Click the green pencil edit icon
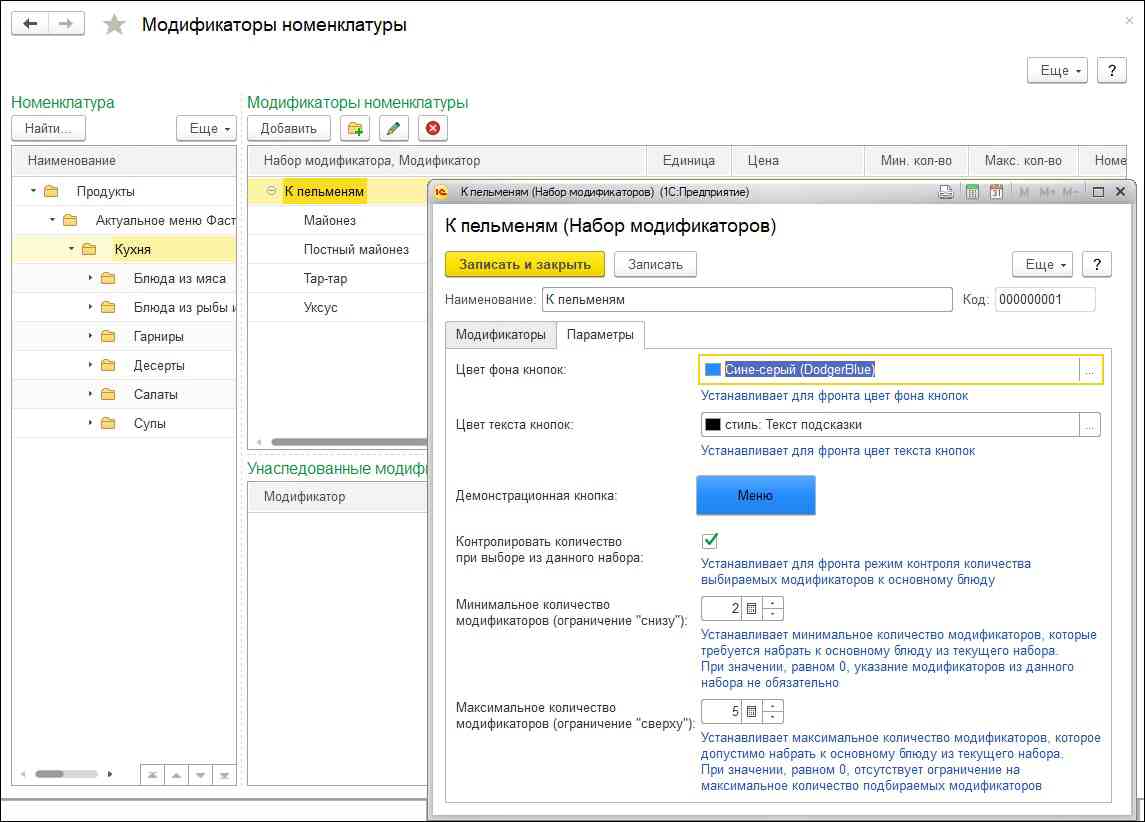 [x=394, y=128]
